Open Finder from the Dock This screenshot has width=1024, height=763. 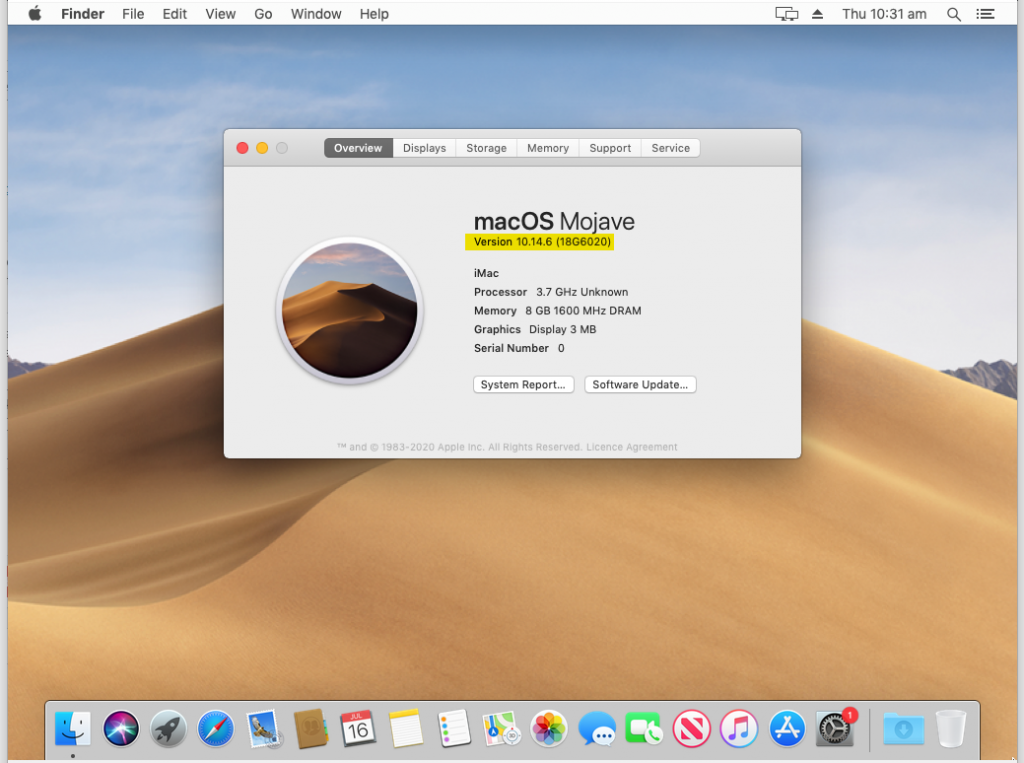(x=72, y=728)
